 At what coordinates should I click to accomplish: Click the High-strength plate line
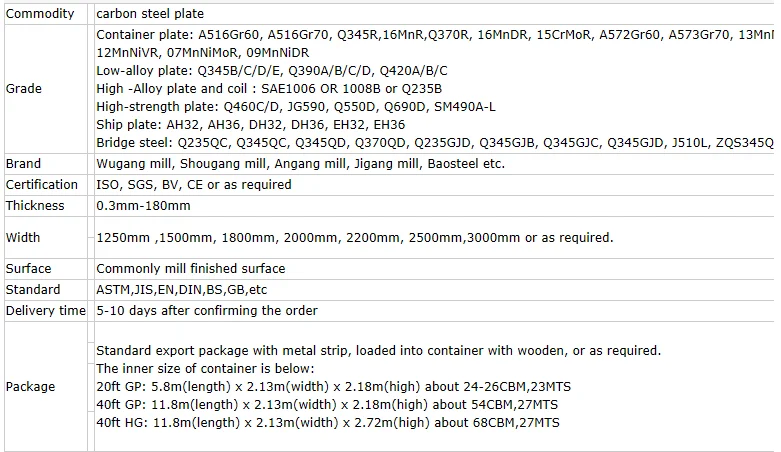coord(296,107)
